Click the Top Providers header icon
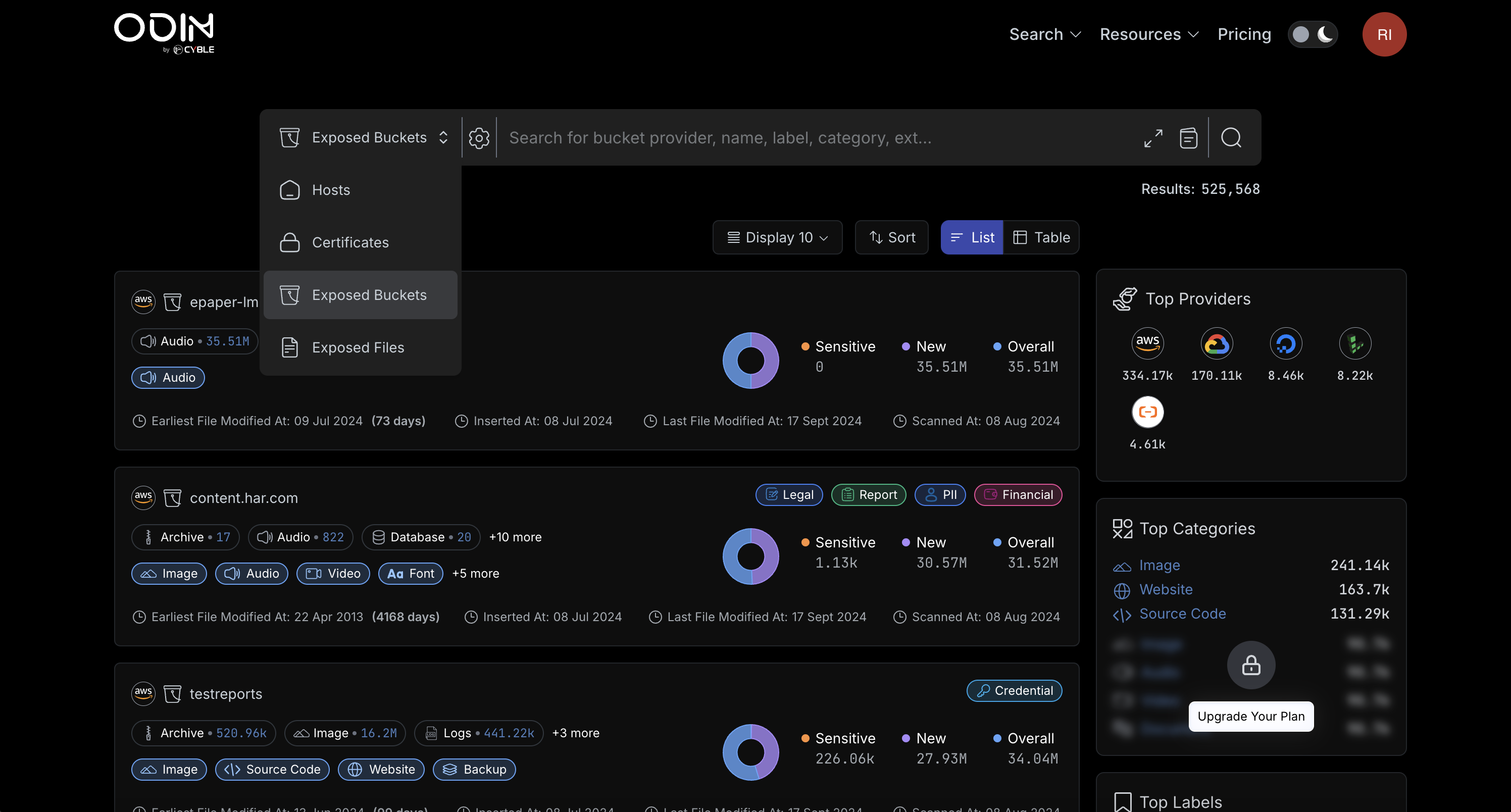The image size is (1511, 812). pyautogui.click(x=1125, y=298)
